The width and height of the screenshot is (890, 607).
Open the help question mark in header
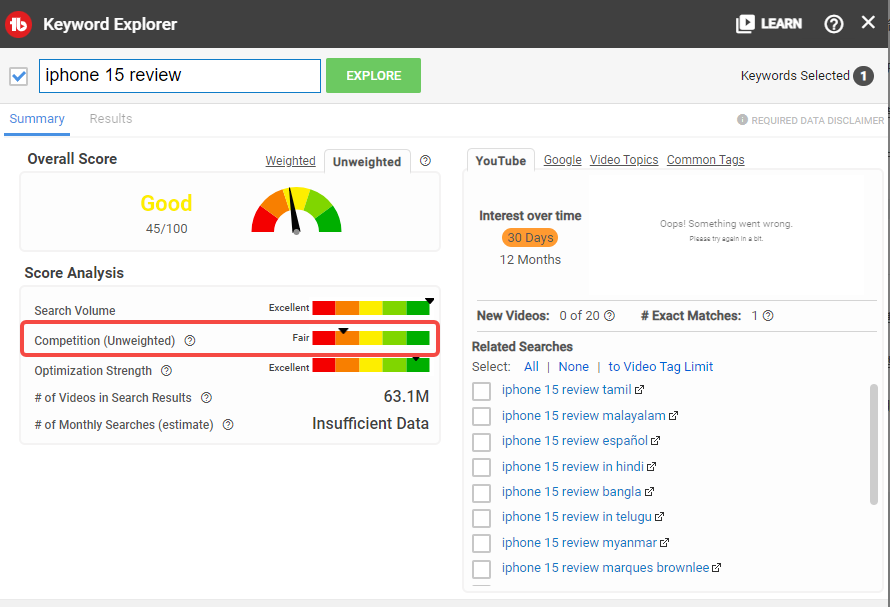(833, 24)
